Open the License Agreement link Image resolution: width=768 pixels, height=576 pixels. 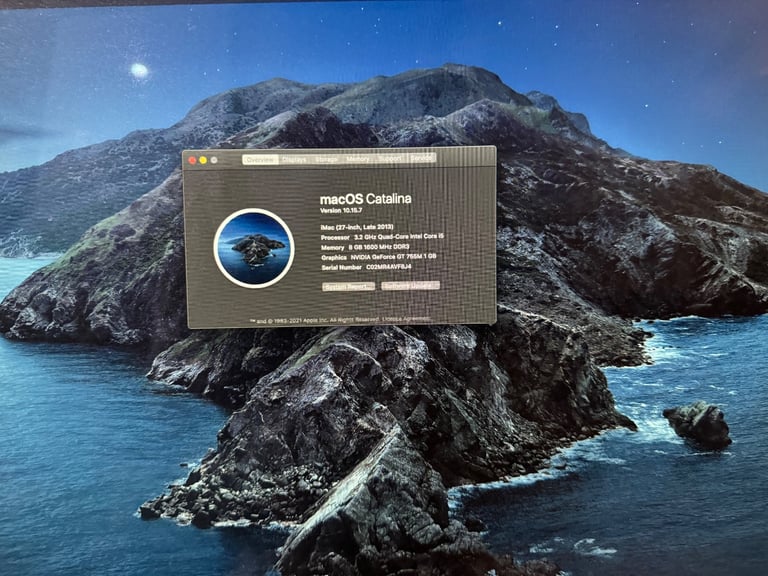pos(407,319)
